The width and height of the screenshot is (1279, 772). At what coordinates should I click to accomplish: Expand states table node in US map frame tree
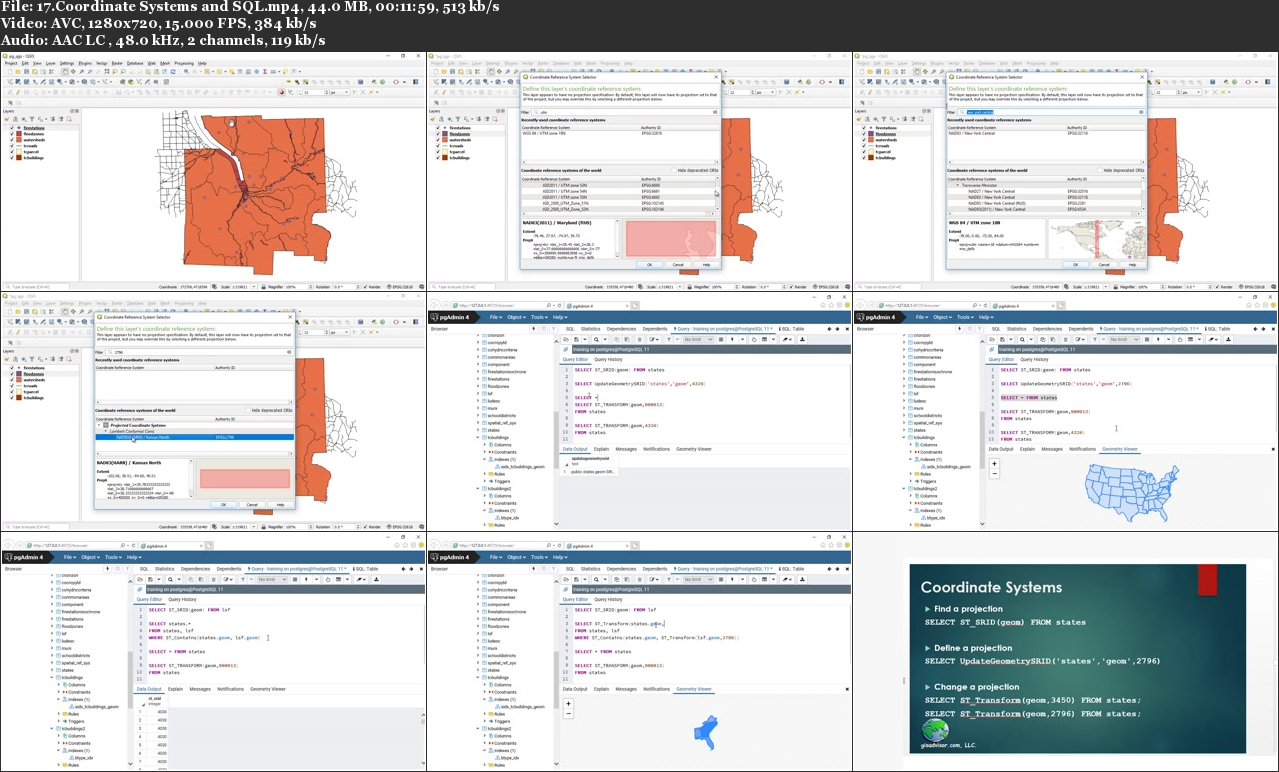(904, 430)
